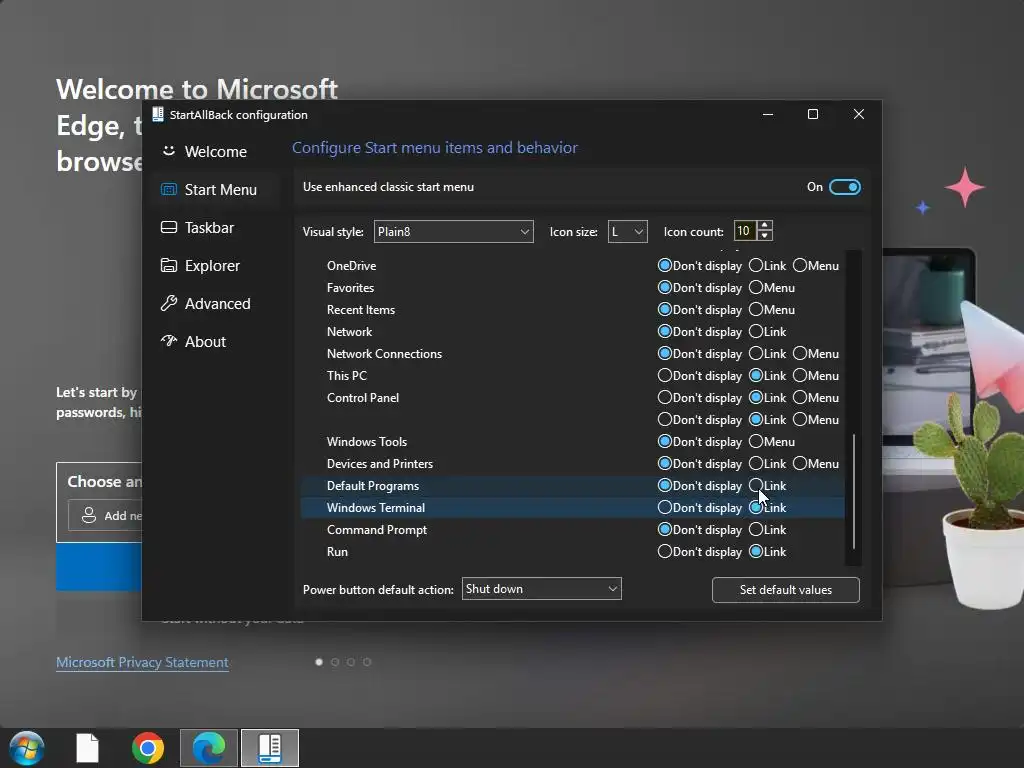1024x768 pixels.
Task: Go to the Welcome section
Action: [216, 152]
